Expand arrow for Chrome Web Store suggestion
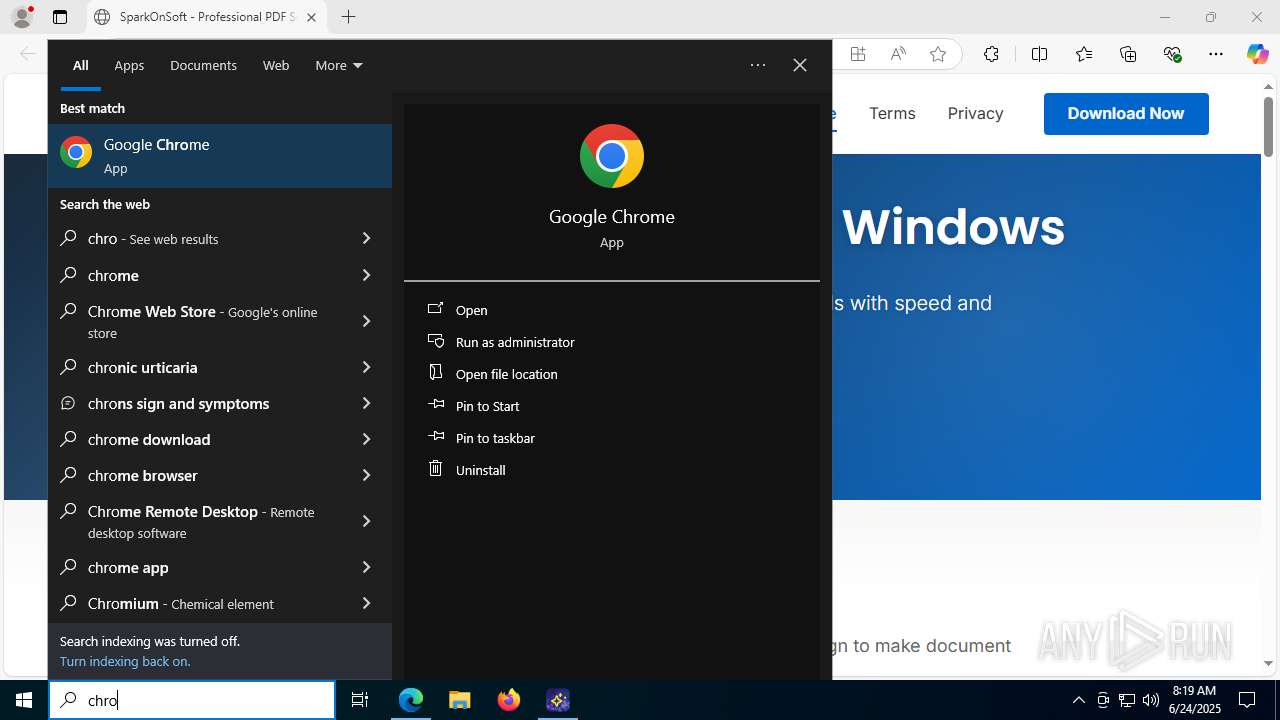 [366, 321]
